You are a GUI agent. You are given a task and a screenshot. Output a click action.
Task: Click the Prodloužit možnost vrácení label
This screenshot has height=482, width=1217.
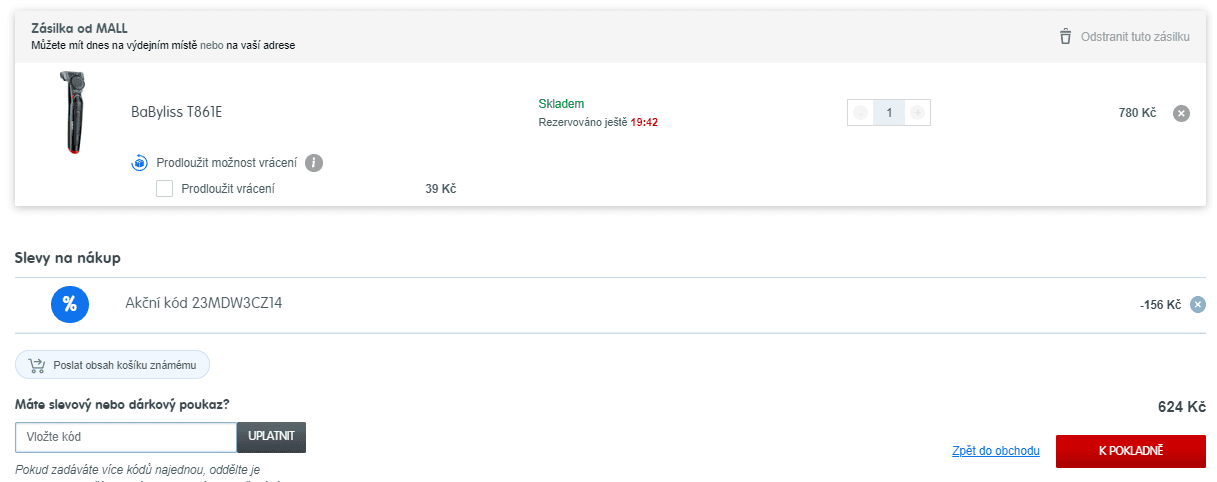point(227,163)
